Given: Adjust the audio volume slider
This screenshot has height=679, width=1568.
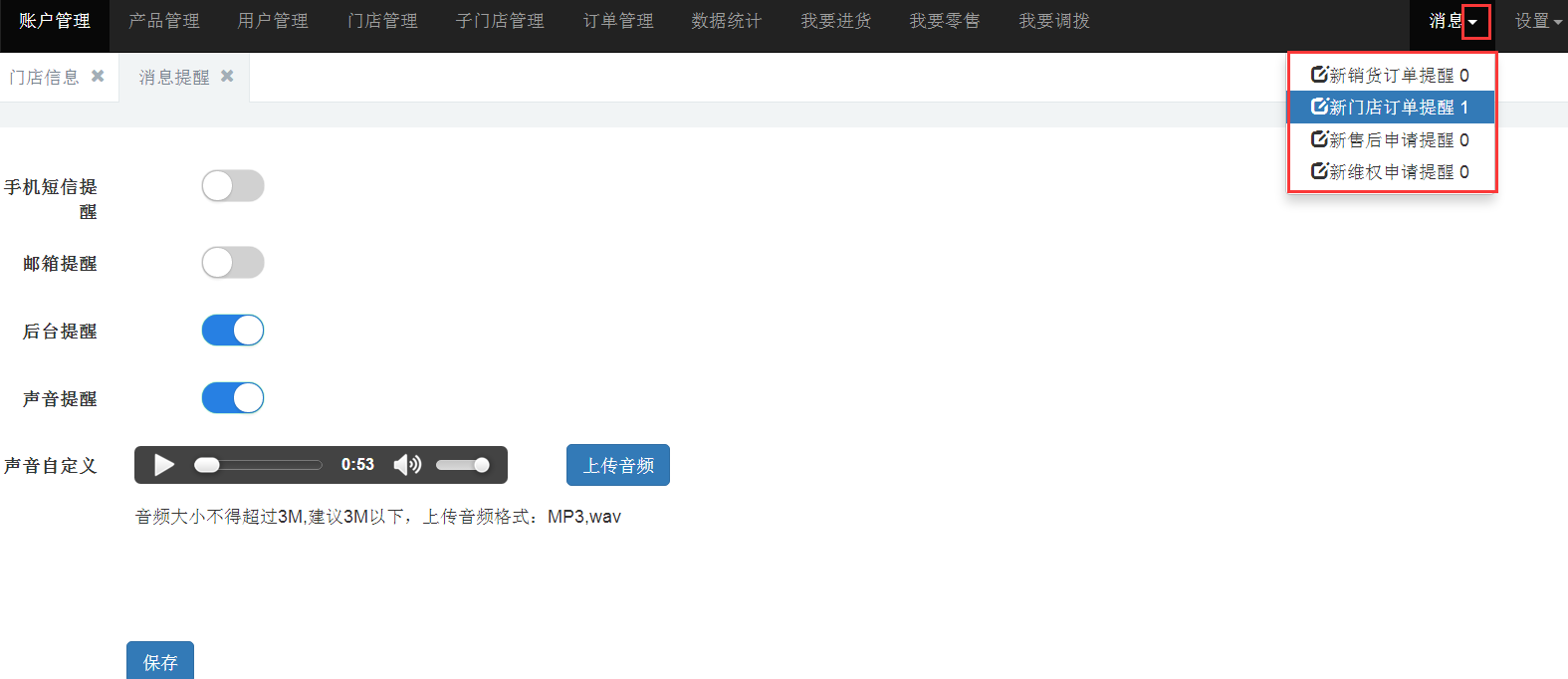Looking at the screenshot, I should (x=463, y=465).
